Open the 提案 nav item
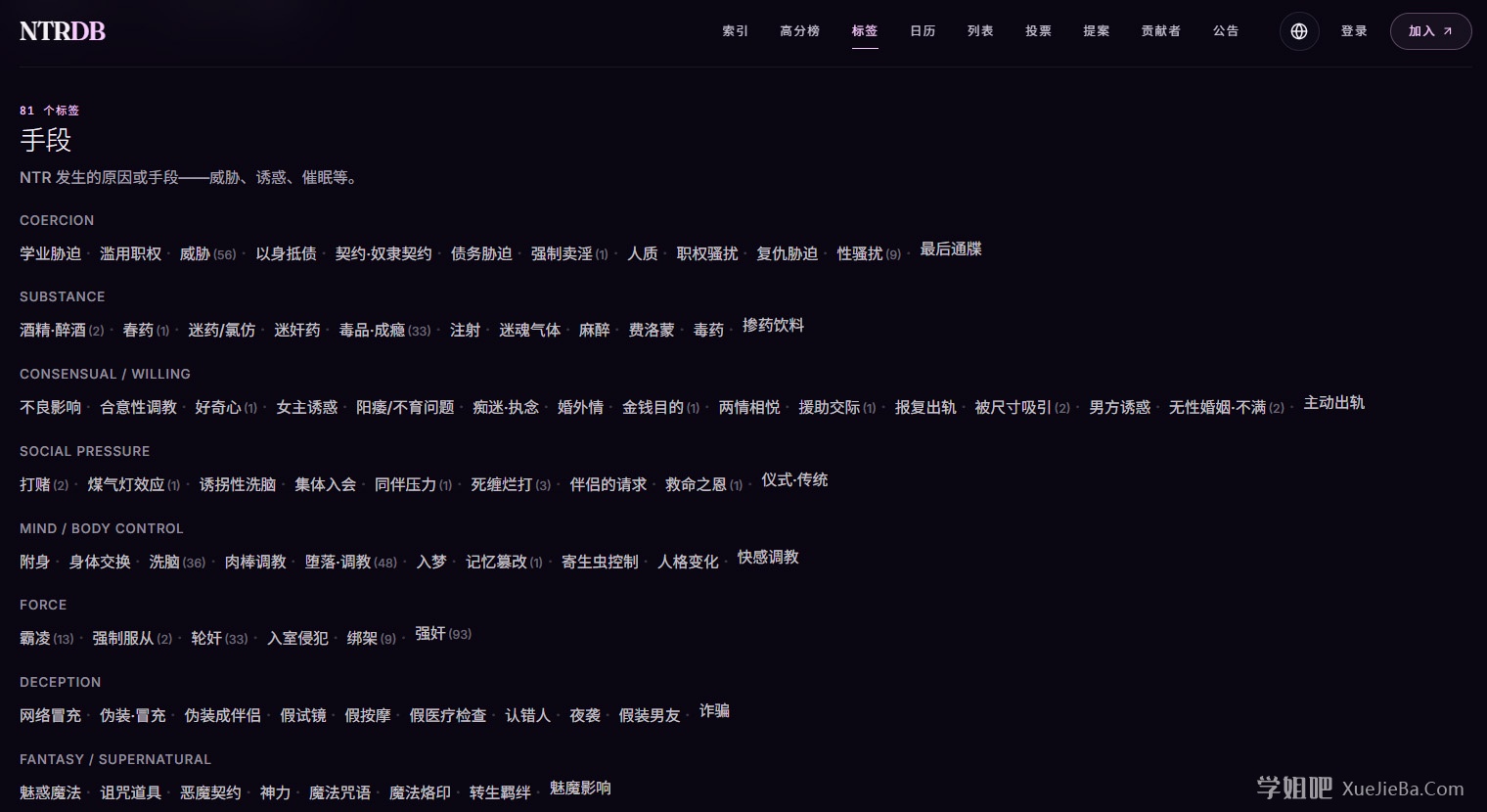Image resolution: width=1487 pixels, height=812 pixels. 1096,31
